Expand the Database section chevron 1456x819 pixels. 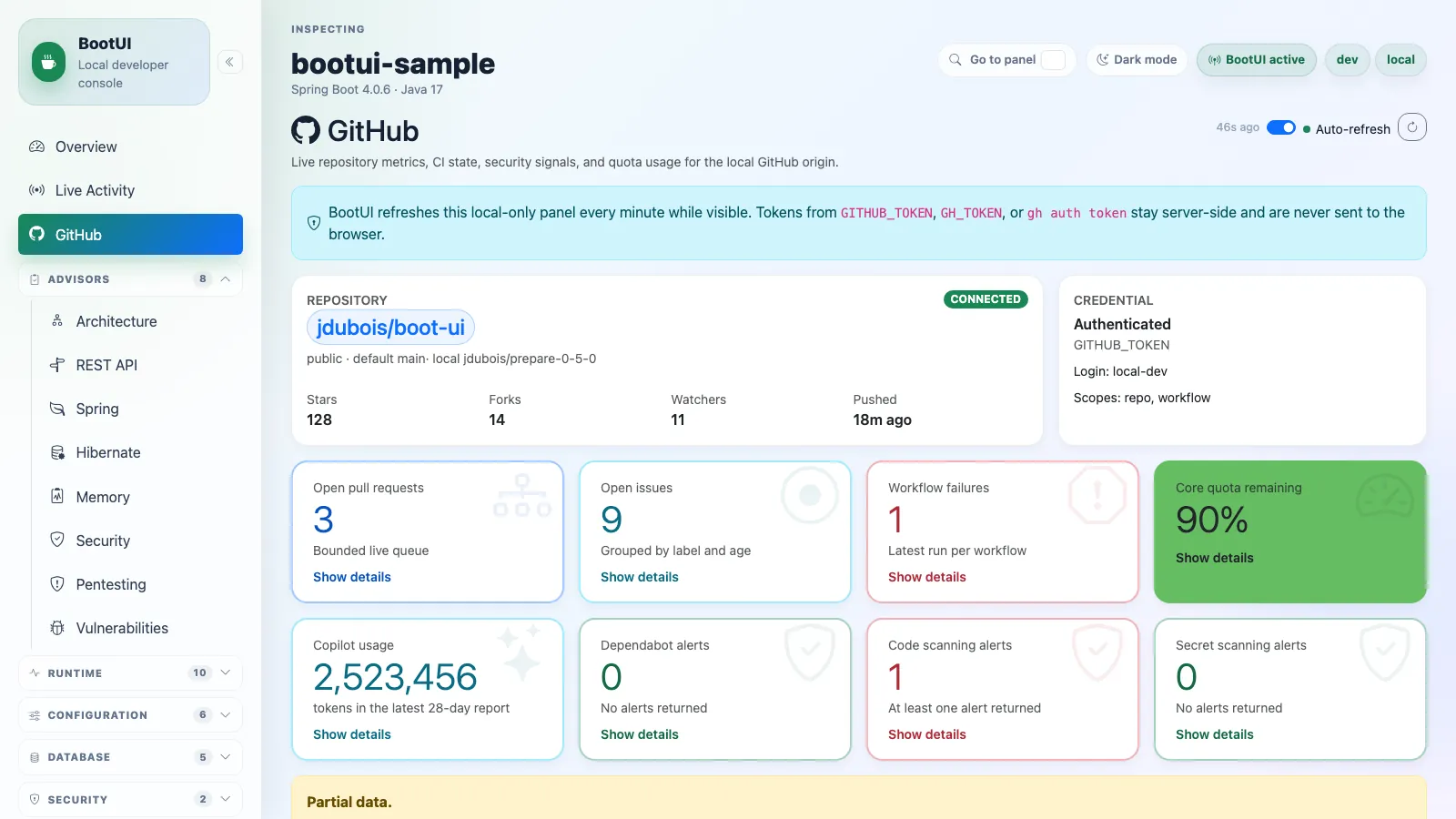pyautogui.click(x=226, y=756)
